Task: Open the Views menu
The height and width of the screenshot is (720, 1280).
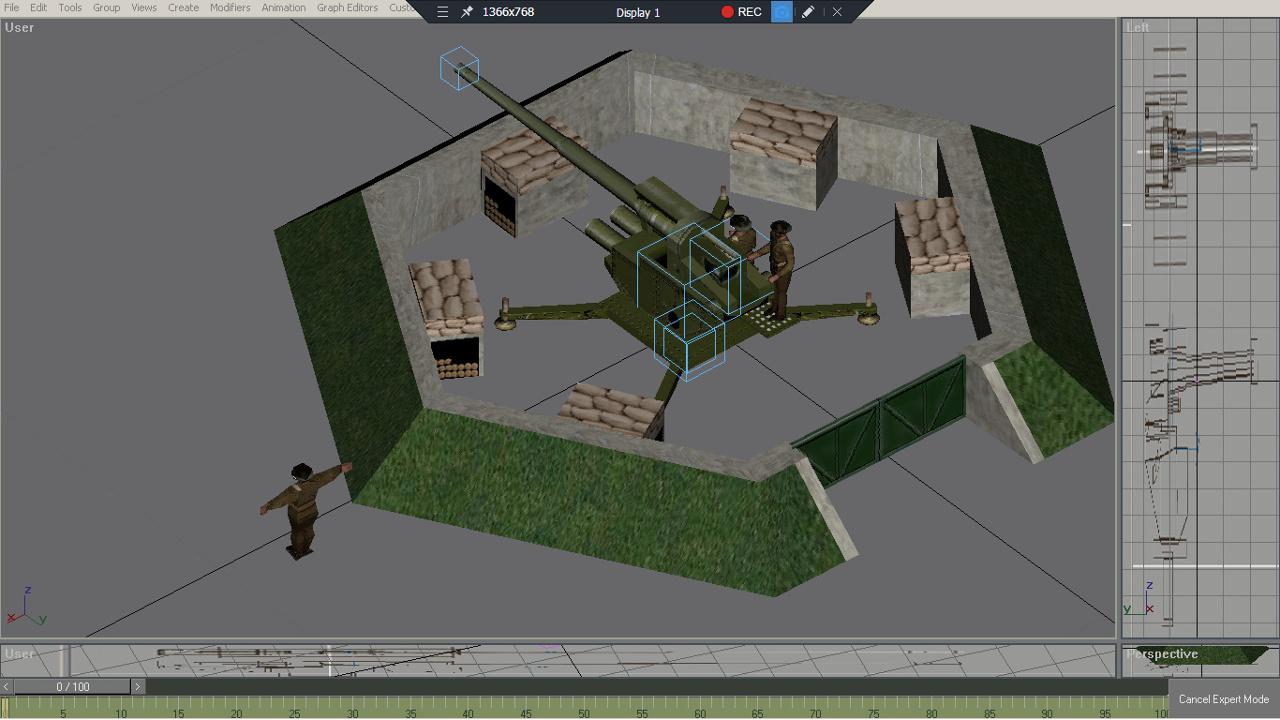Action: (144, 7)
